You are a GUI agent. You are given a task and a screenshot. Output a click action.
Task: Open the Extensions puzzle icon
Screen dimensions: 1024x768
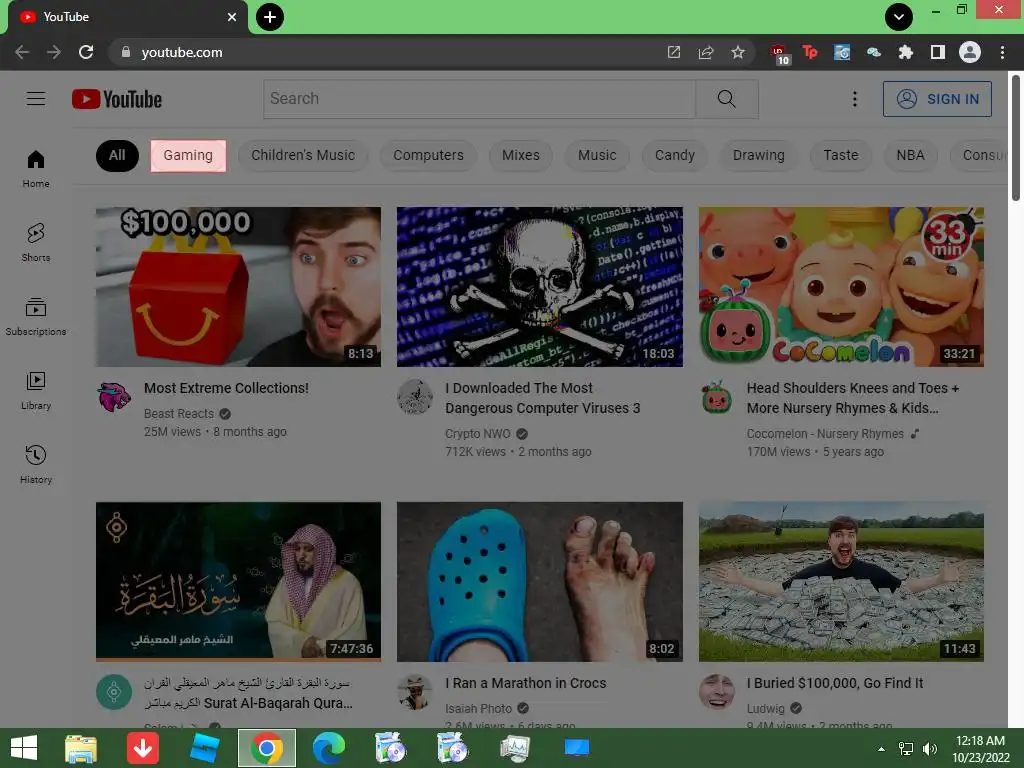pyautogui.click(x=906, y=52)
